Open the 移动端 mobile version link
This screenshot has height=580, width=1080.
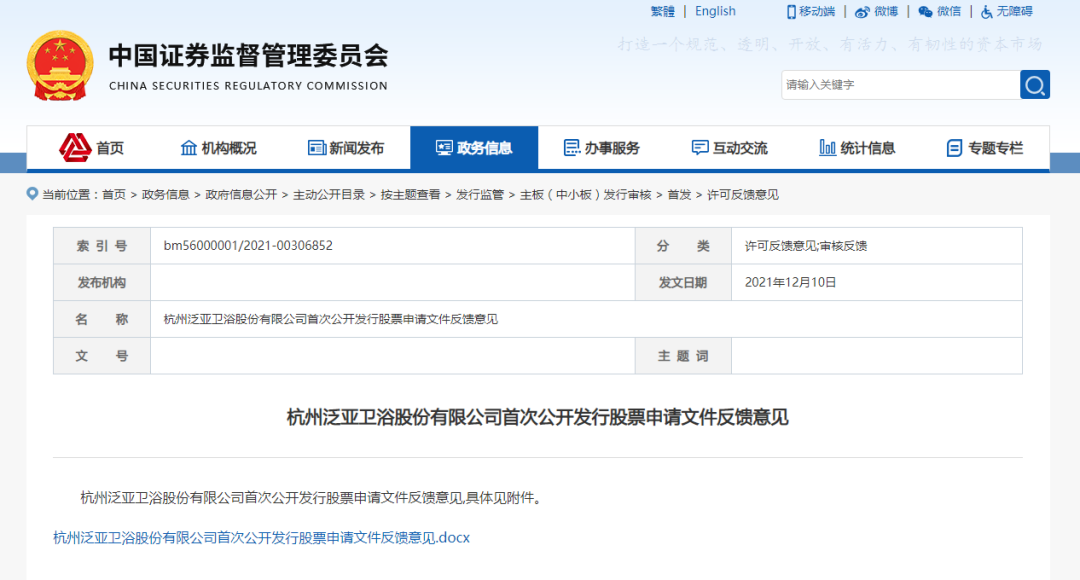(817, 12)
